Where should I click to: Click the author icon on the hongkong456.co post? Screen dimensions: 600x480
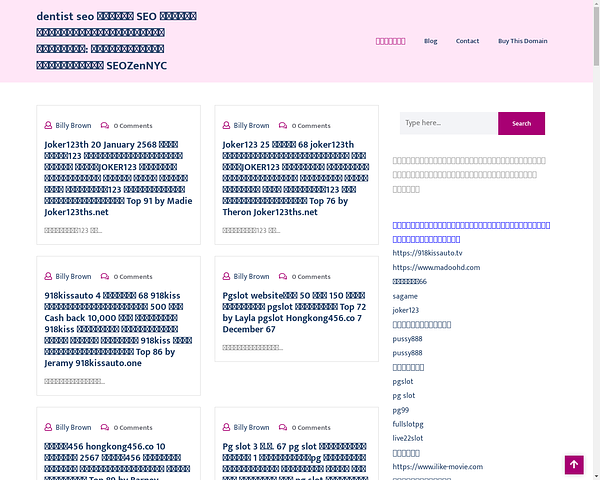[x=48, y=428]
